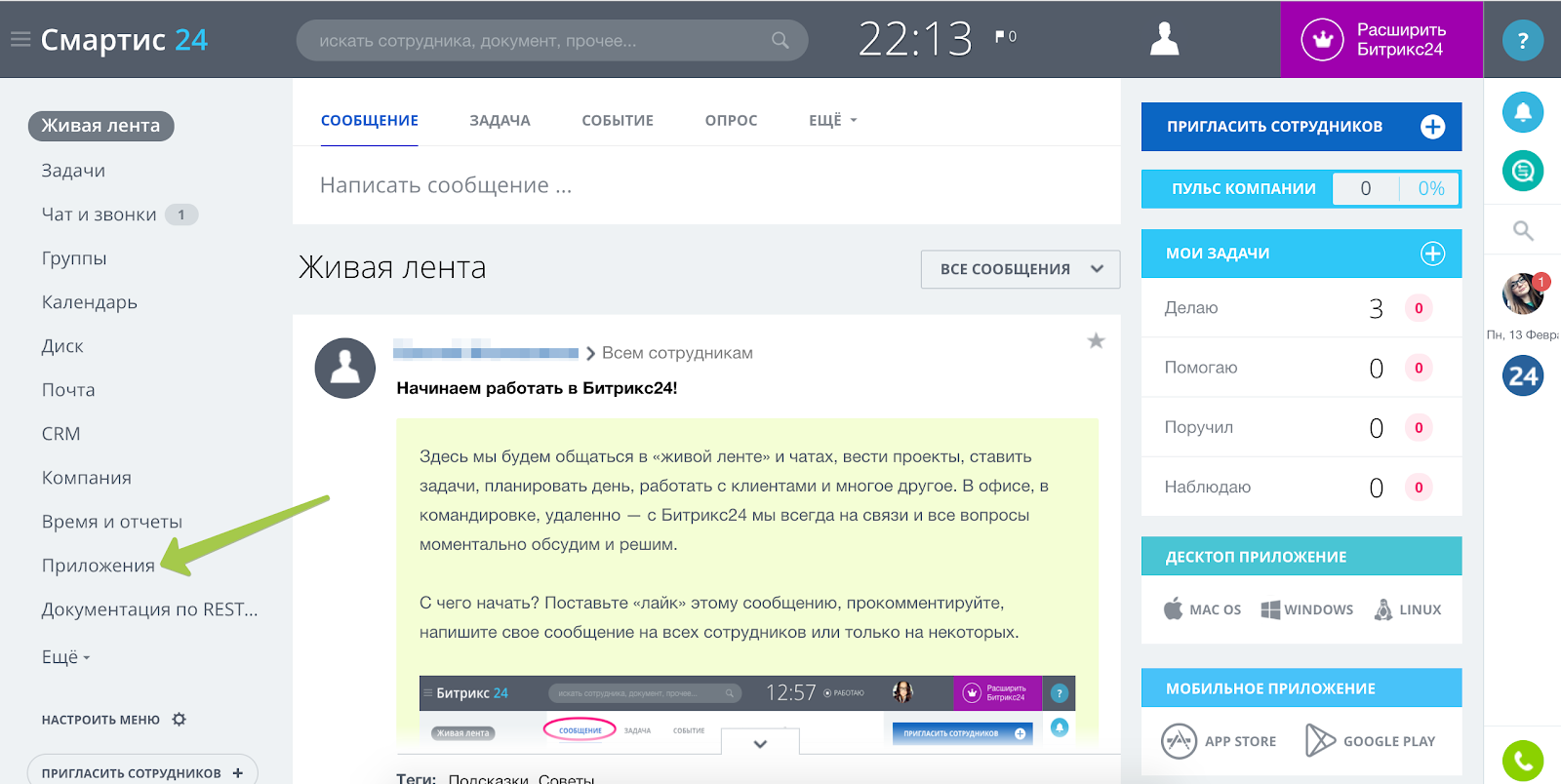The image size is (1561, 784).
Task: Switch to the Задача tab
Action: click(500, 121)
